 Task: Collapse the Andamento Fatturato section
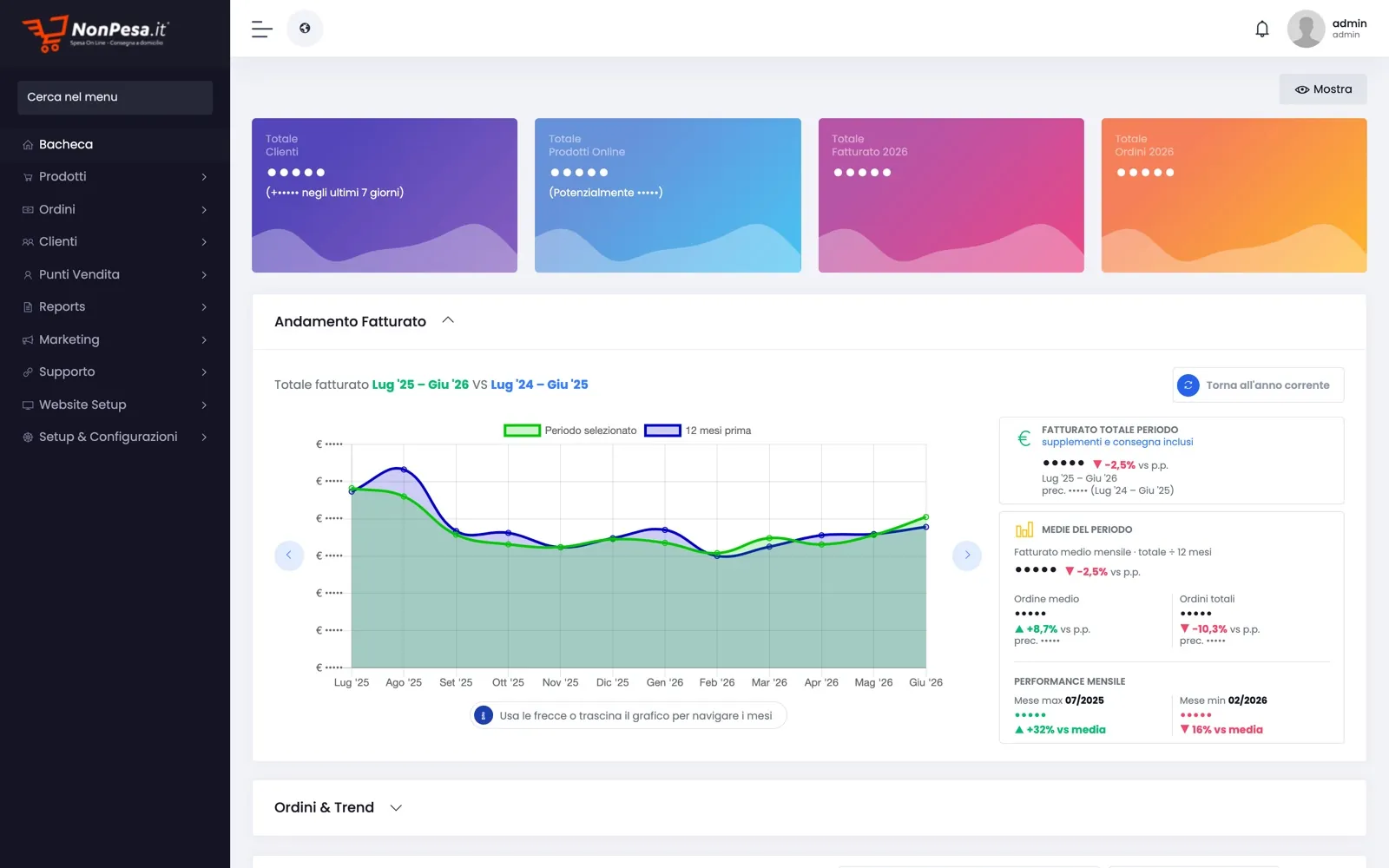(x=448, y=320)
